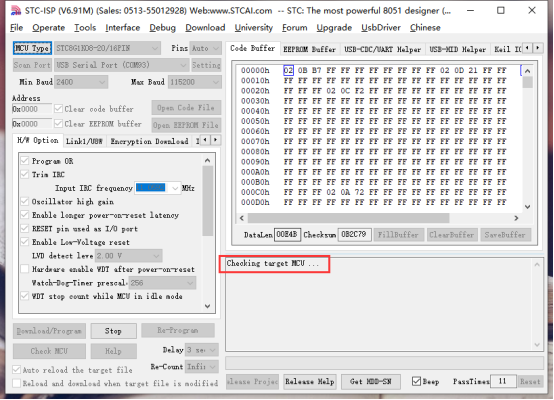Viewport: 554px width, 400px height.
Task: Click H/W options list scroll up arrow
Action: click(x=207, y=161)
